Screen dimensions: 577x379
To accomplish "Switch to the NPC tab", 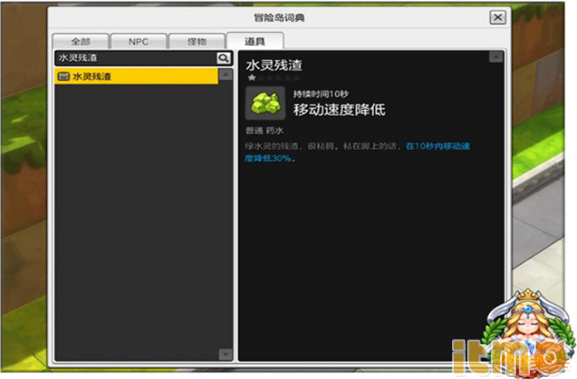I will [x=139, y=41].
